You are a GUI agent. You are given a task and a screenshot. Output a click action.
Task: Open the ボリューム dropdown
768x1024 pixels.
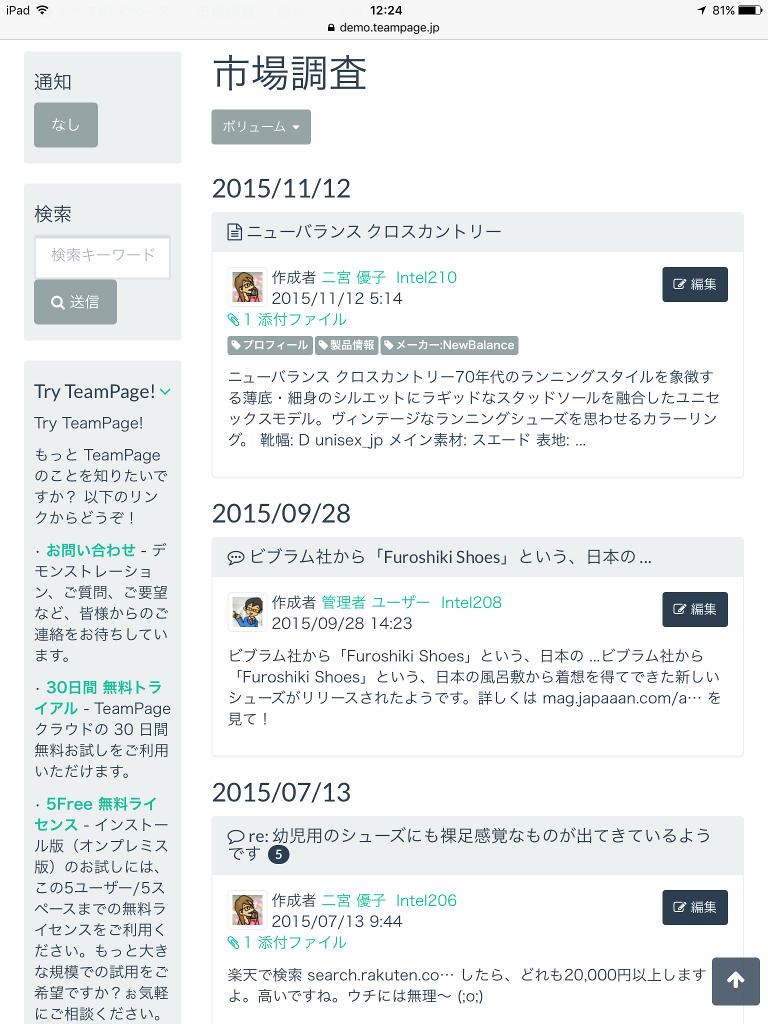pyautogui.click(x=261, y=127)
